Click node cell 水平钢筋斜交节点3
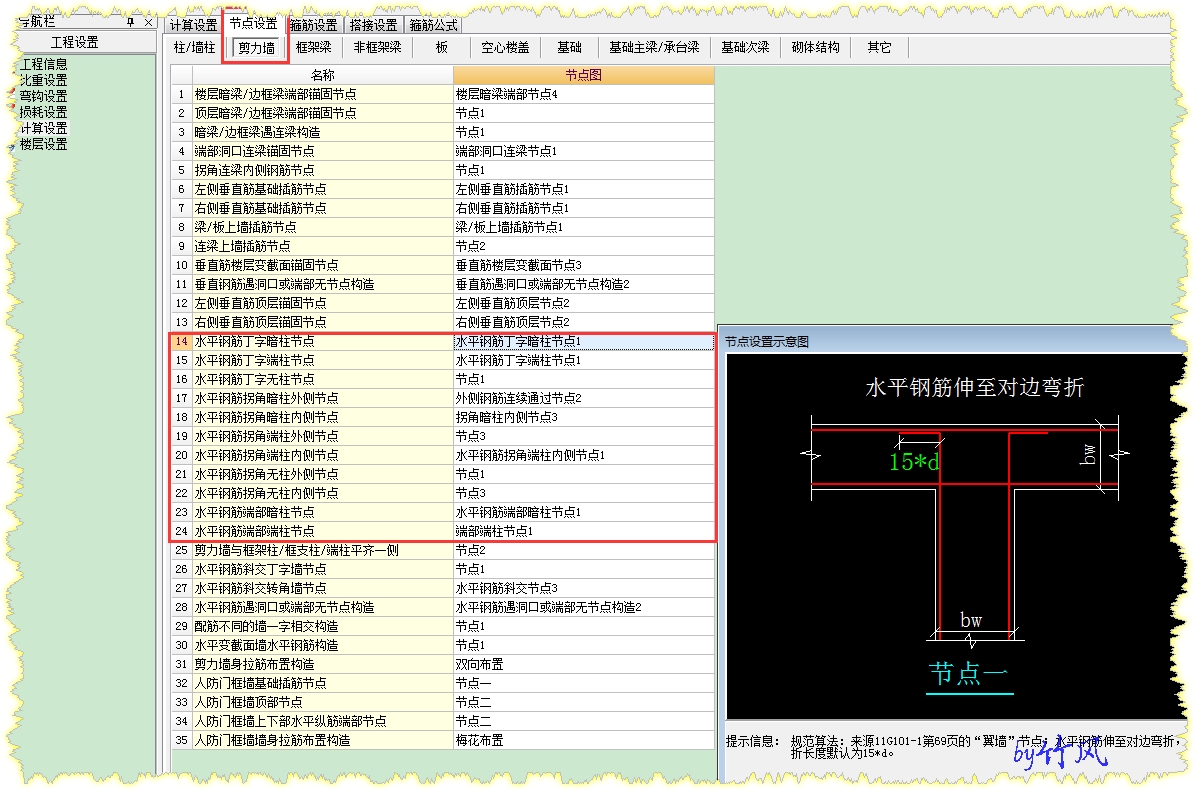The width and height of the screenshot is (1194, 790). tap(583, 588)
